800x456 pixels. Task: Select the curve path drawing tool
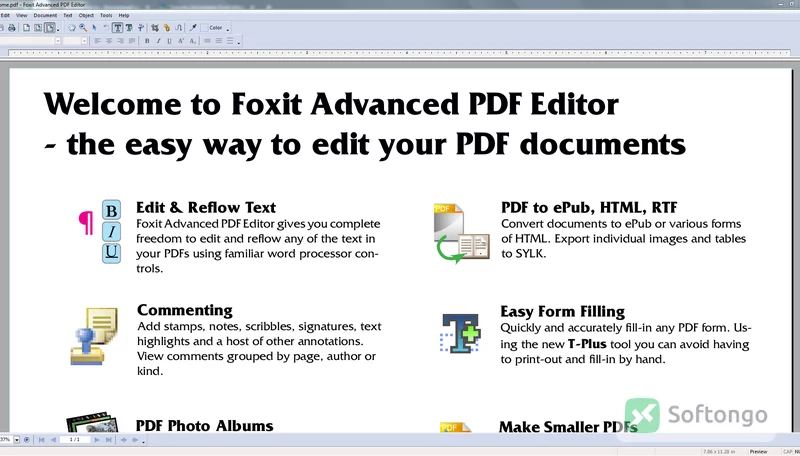pyautogui.click(x=179, y=28)
